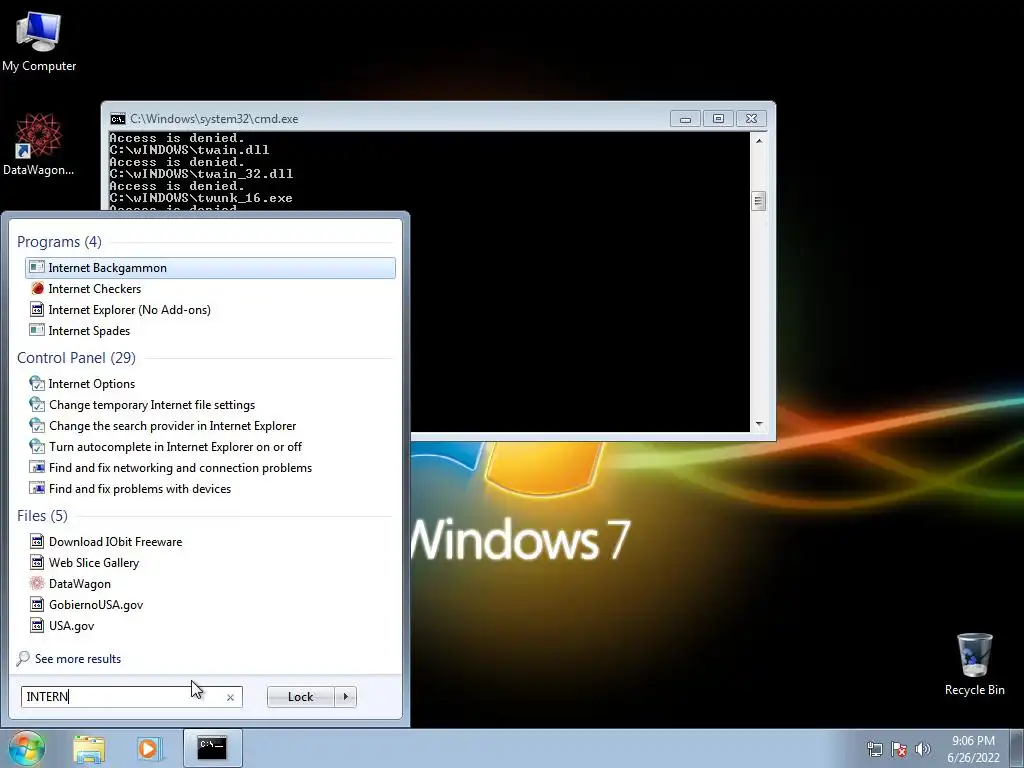Select USA.gov result text
Viewport: 1024px width, 768px height.
72,626
